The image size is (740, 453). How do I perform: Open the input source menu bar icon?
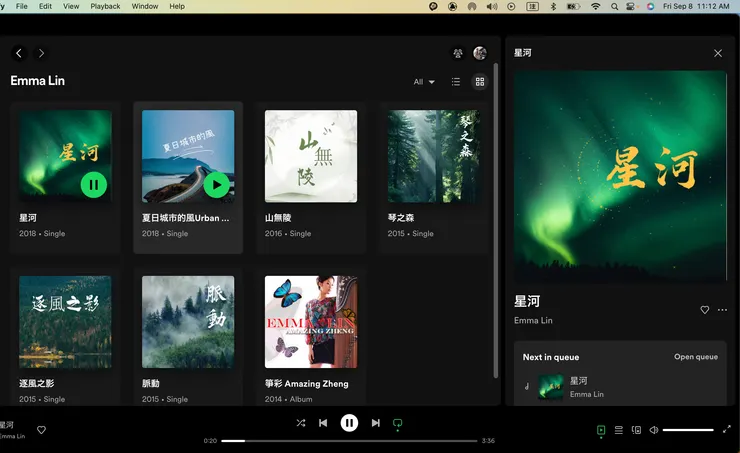[532, 6]
